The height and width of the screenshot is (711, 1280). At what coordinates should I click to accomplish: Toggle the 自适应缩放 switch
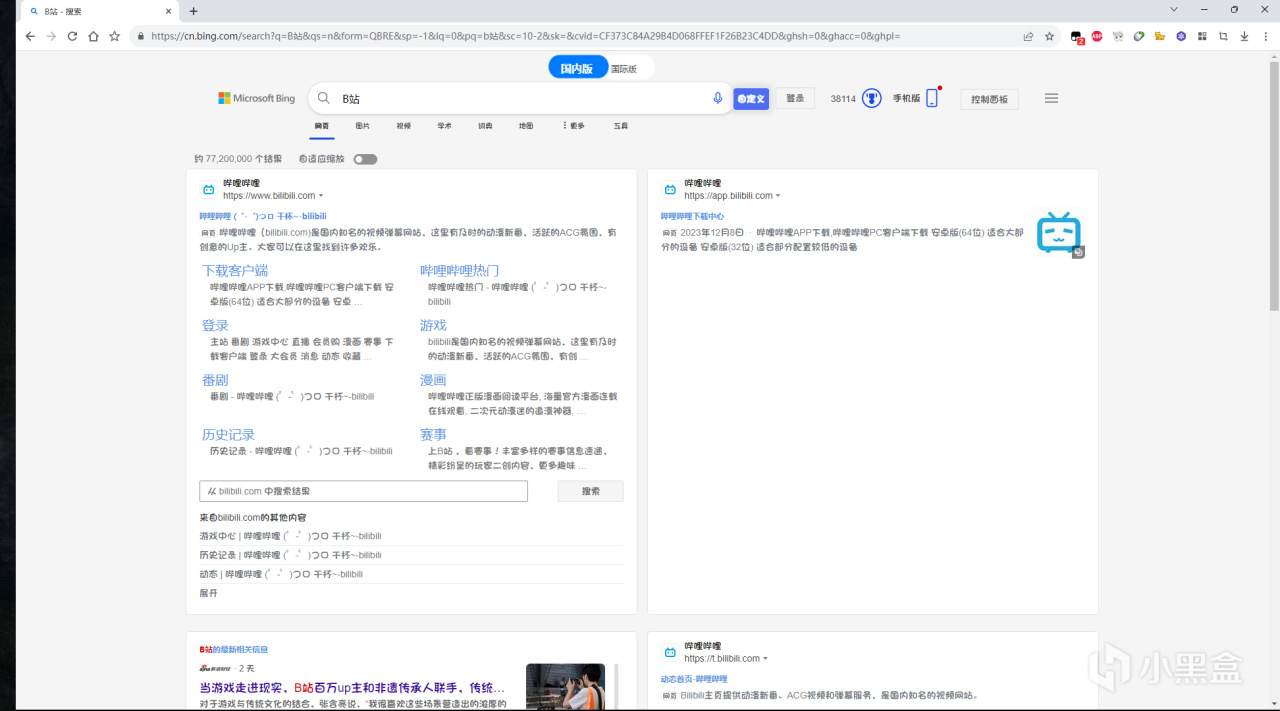coord(365,159)
